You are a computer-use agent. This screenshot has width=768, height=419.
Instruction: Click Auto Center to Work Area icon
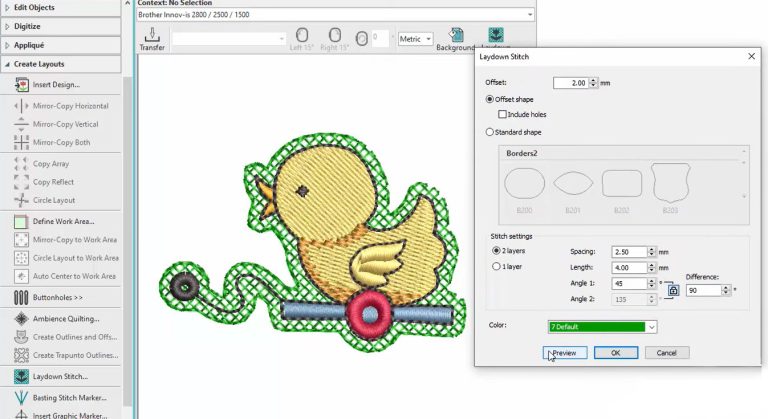click(21, 276)
